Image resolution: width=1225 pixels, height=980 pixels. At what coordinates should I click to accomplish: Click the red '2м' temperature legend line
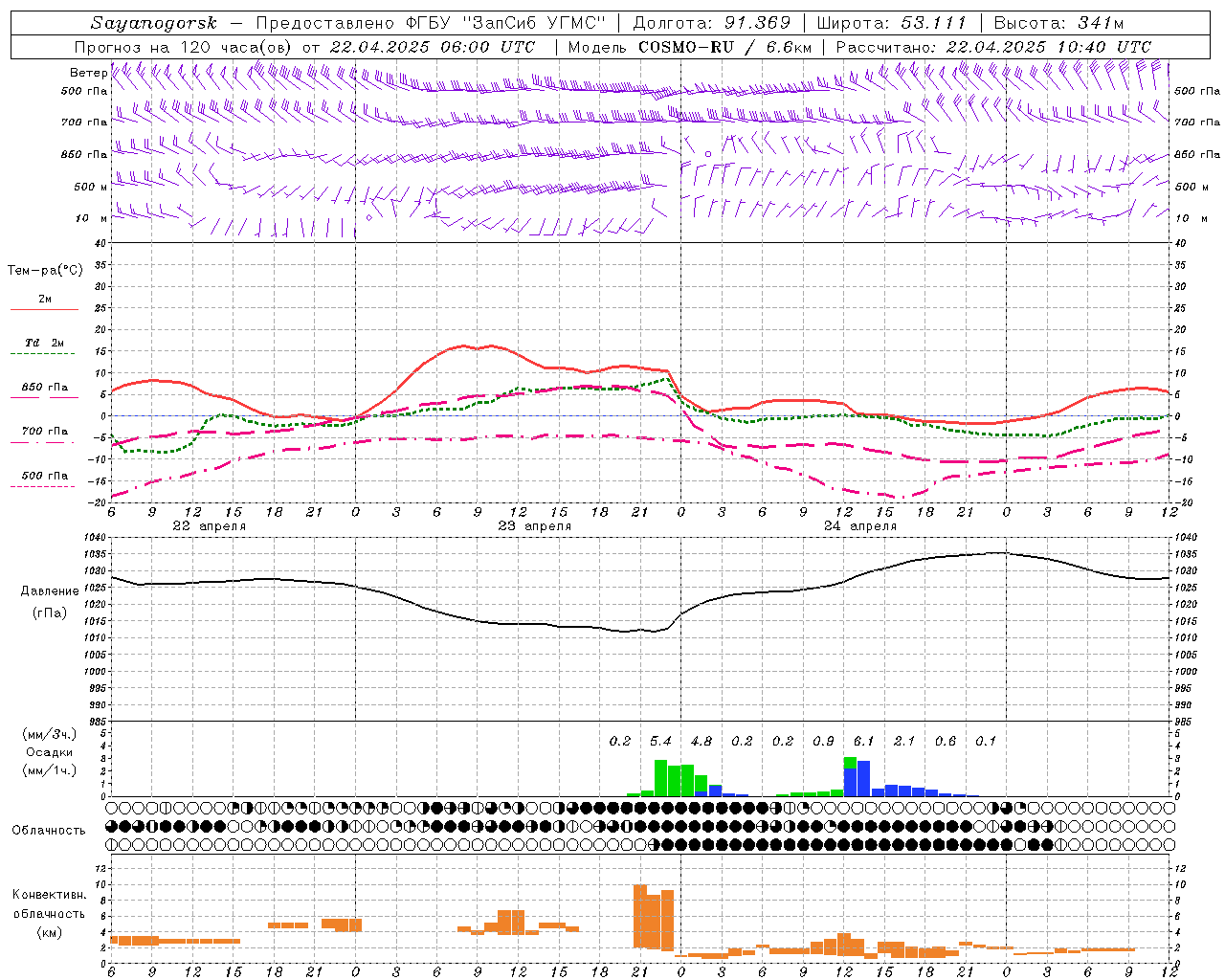[44, 310]
